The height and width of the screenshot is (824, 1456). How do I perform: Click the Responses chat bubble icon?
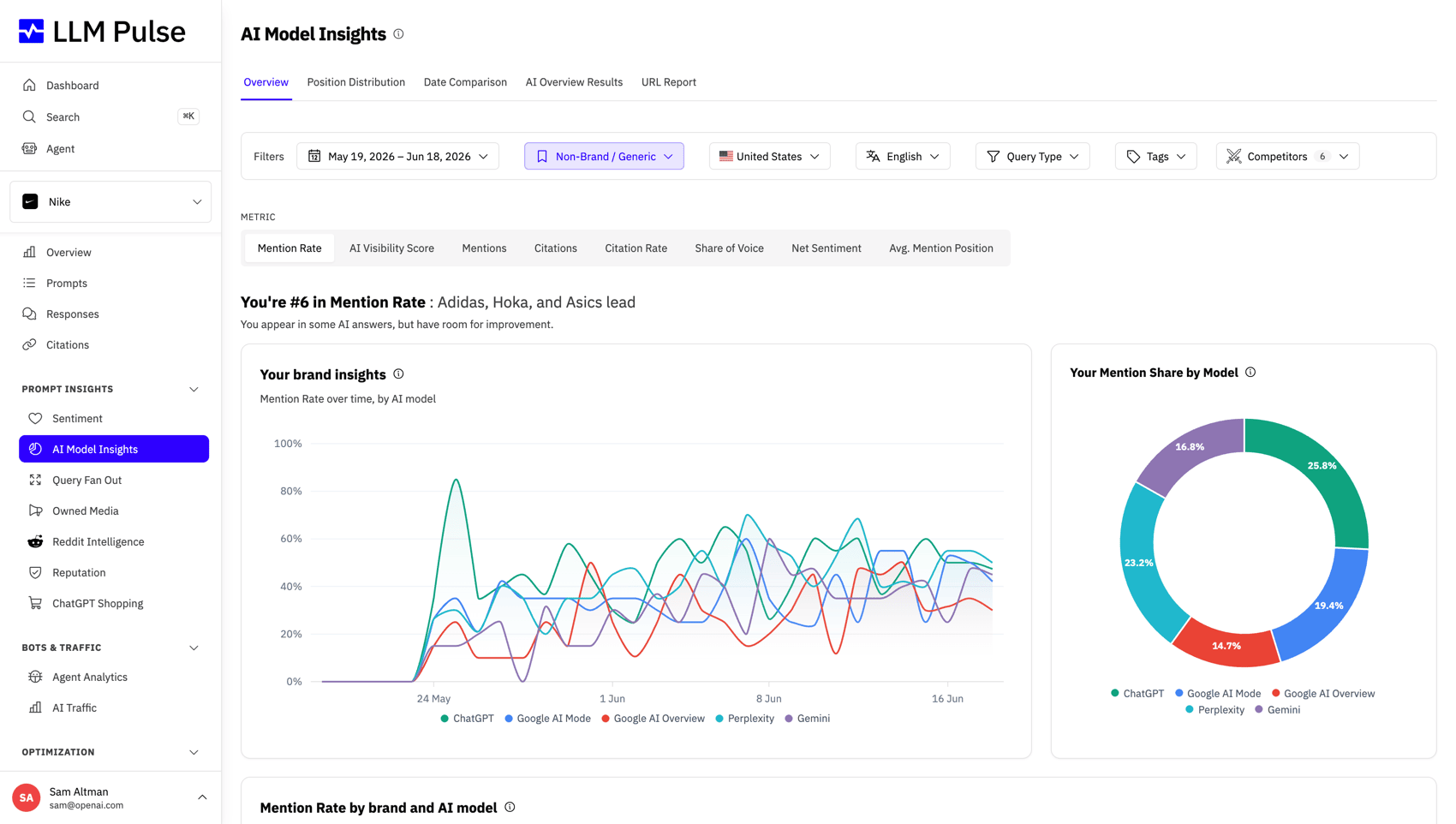tap(29, 313)
